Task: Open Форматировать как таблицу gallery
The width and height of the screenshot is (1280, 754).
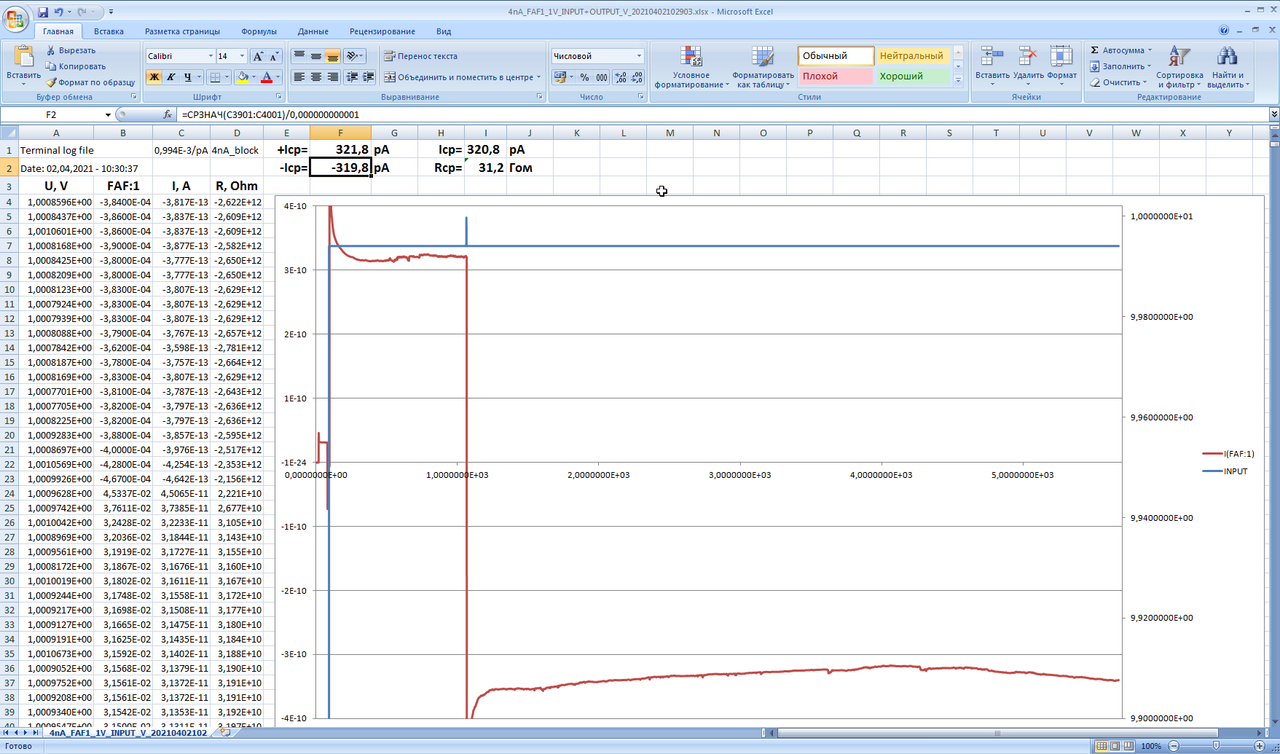Action: (763, 67)
